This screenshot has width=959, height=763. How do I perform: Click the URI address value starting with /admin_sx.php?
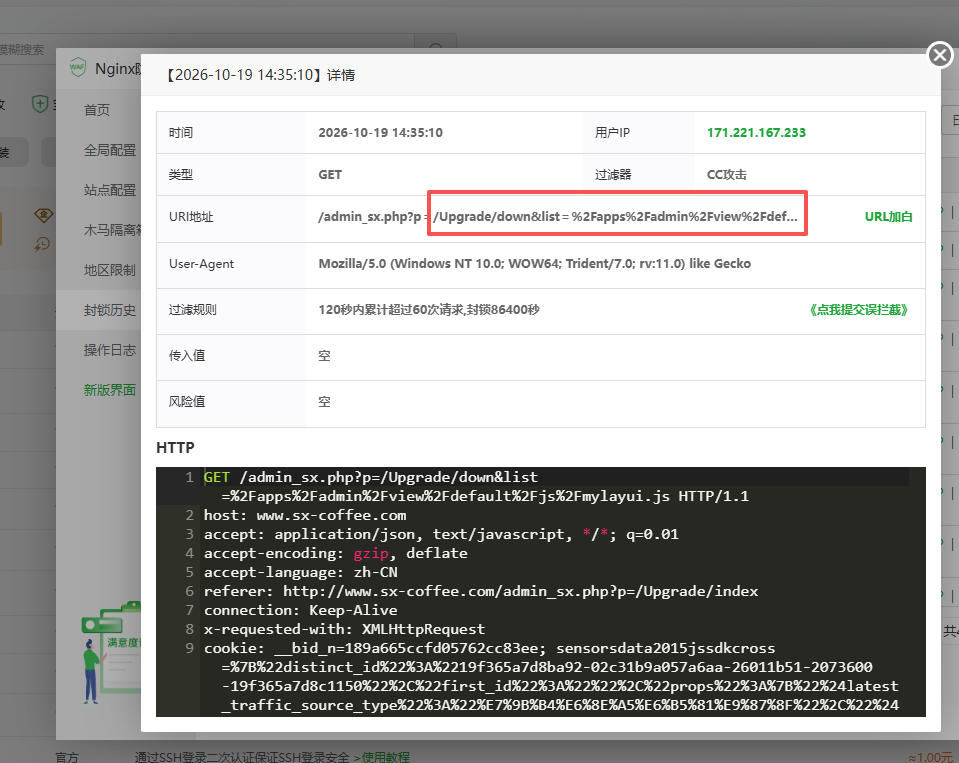click(x=558, y=217)
